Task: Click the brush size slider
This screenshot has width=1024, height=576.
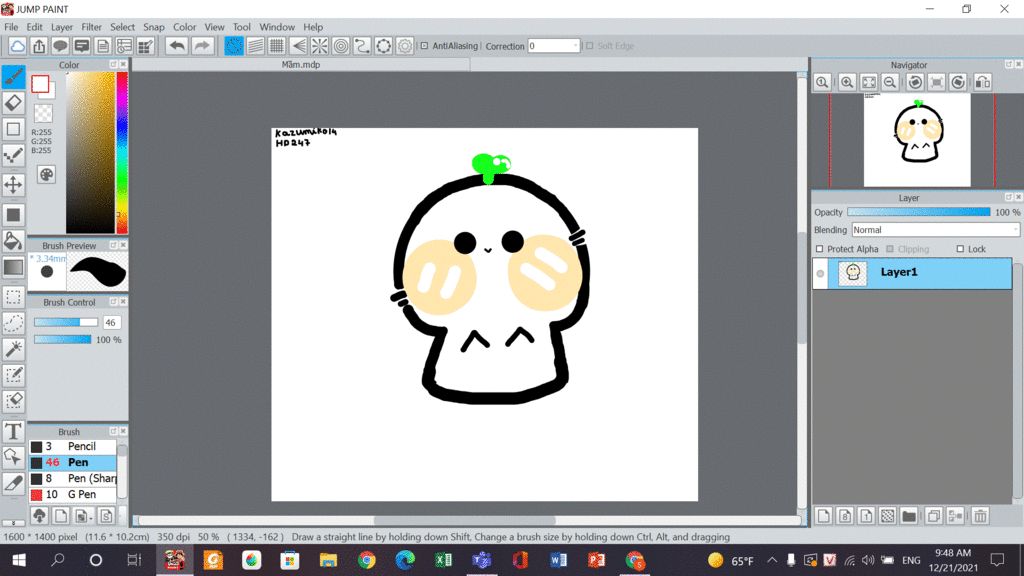Action: [65, 323]
